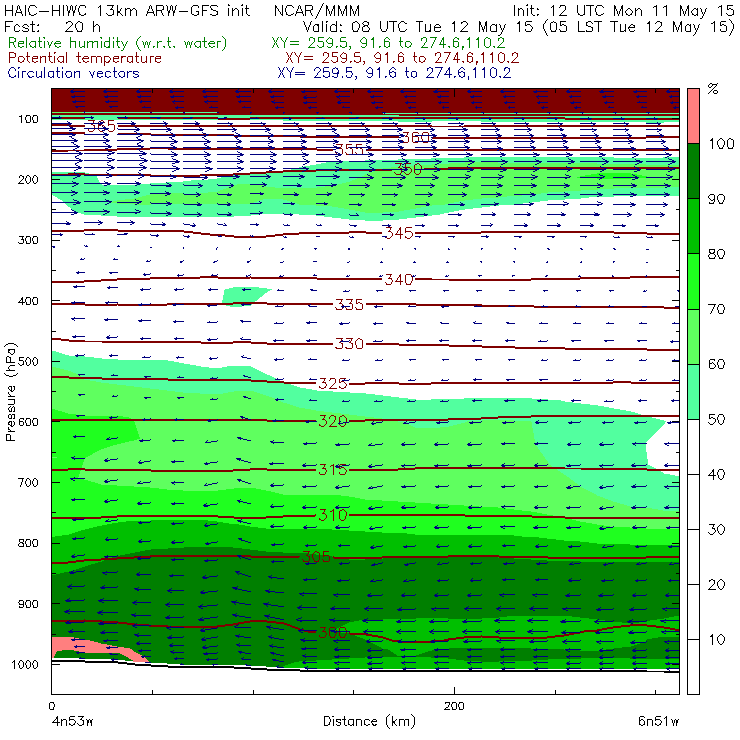This screenshot has width=740, height=740.
Task: Click the darkest green 90–100% colorbar segment
Action: pyautogui.click(x=693, y=171)
